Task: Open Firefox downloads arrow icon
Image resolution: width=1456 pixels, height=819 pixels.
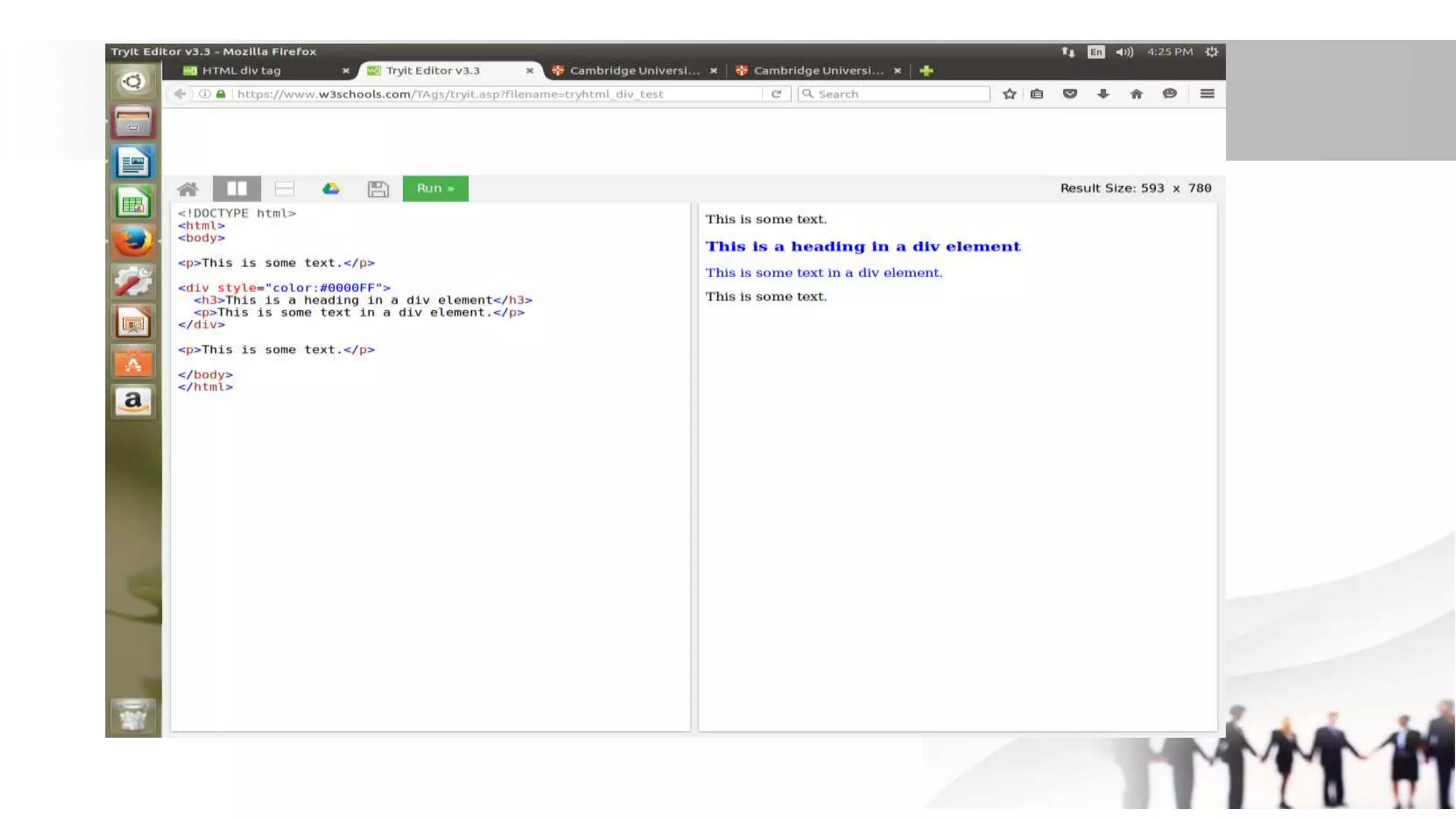Action: (1103, 94)
